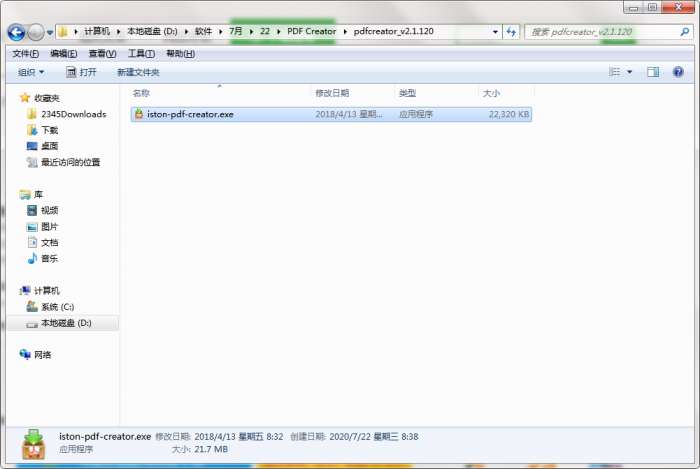
Task: Click pdfcreator_v2.1.120 breadcrumb segment
Action: click(x=393, y=31)
